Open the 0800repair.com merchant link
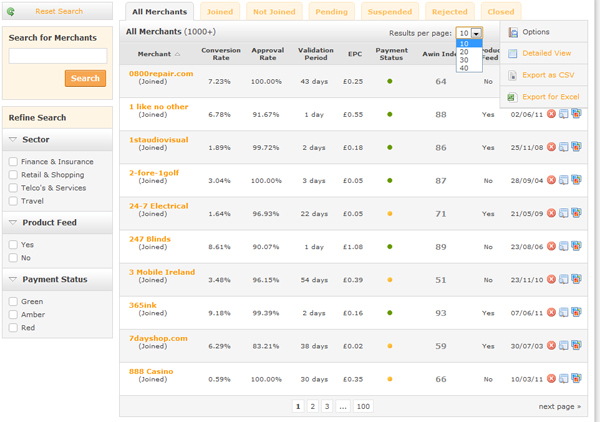The width and height of the screenshot is (600, 422). click(x=161, y=74)
